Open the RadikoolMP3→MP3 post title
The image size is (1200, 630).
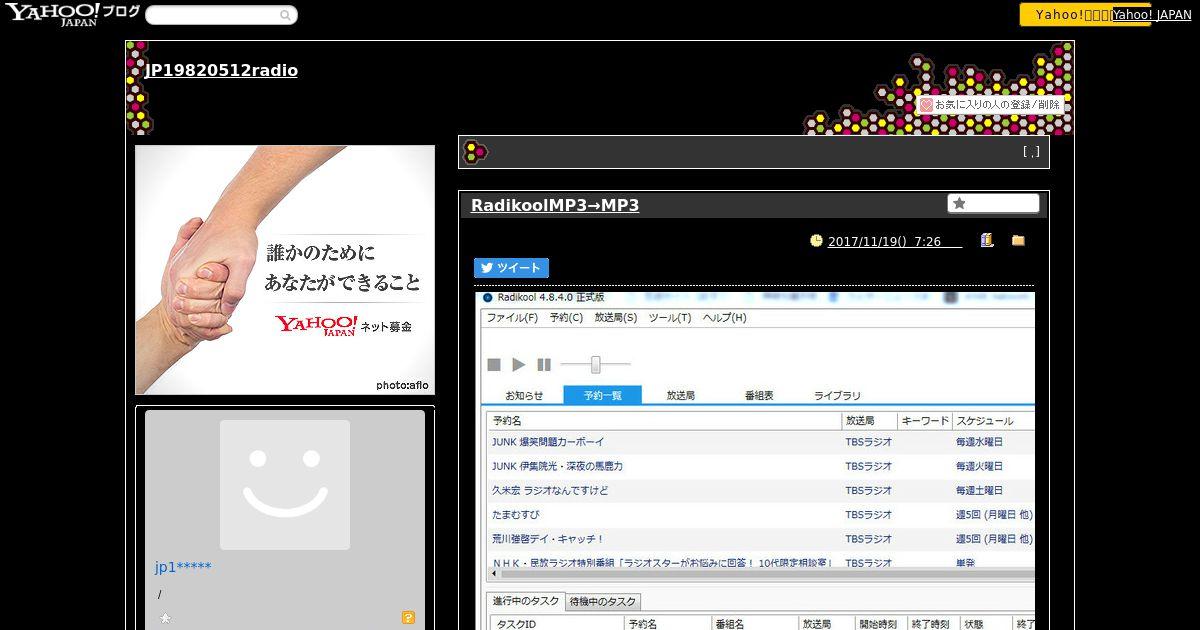click(555, 205)
